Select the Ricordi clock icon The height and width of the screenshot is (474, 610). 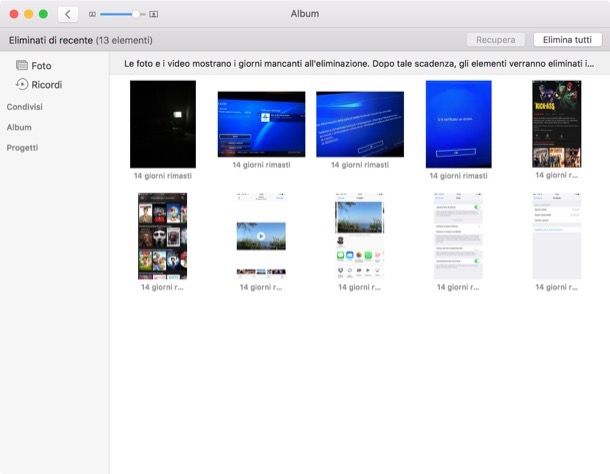22,84
